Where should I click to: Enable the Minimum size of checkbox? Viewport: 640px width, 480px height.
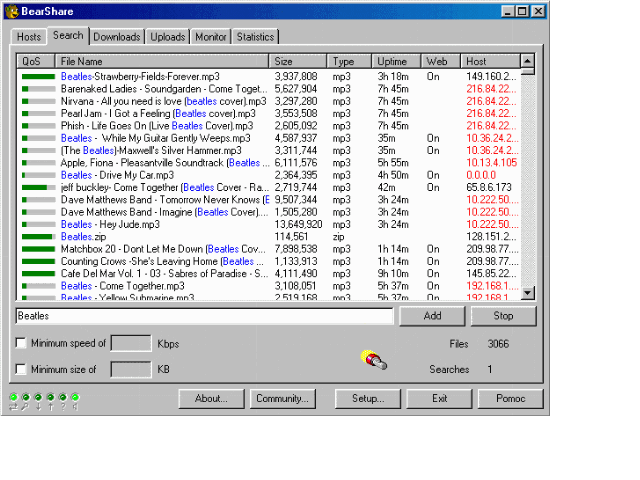(x=20, y=369)
